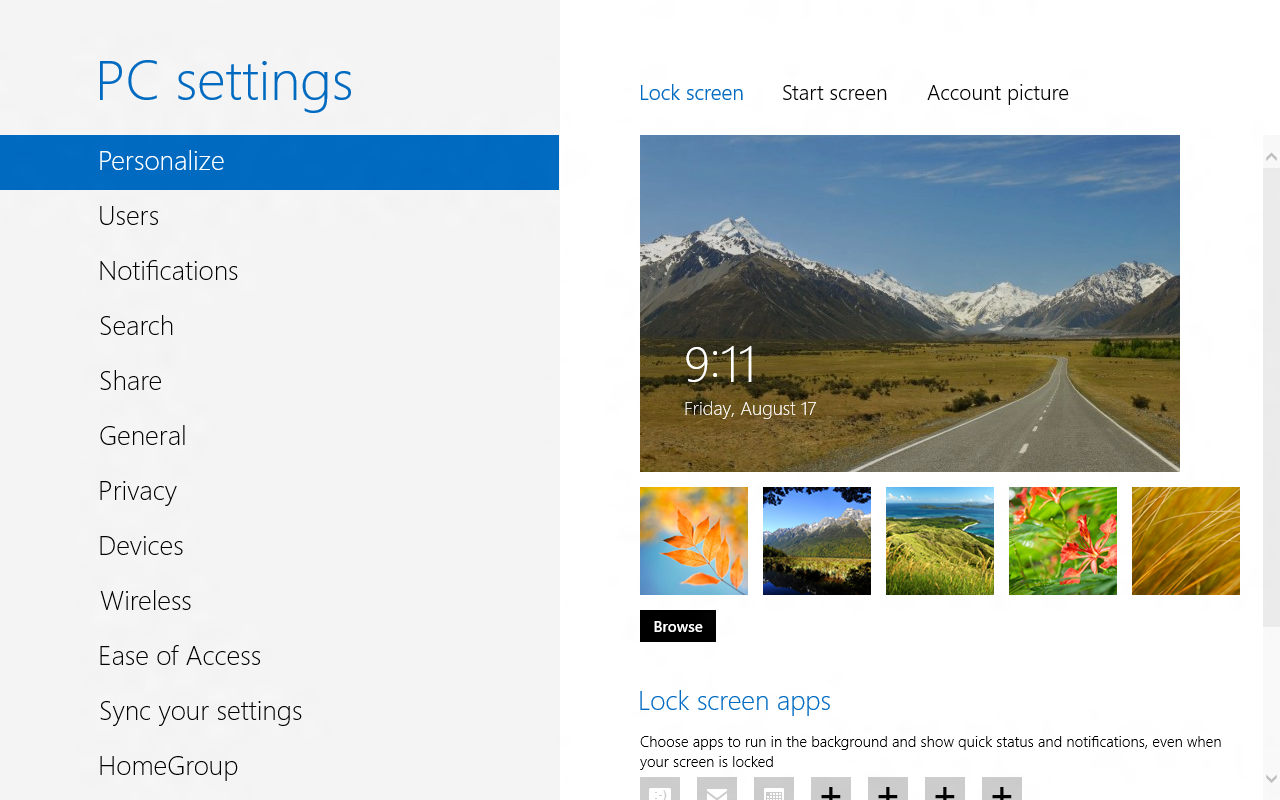Open the Account picture tab
The width and height of the screenshot is (1280, 800).
997,92
